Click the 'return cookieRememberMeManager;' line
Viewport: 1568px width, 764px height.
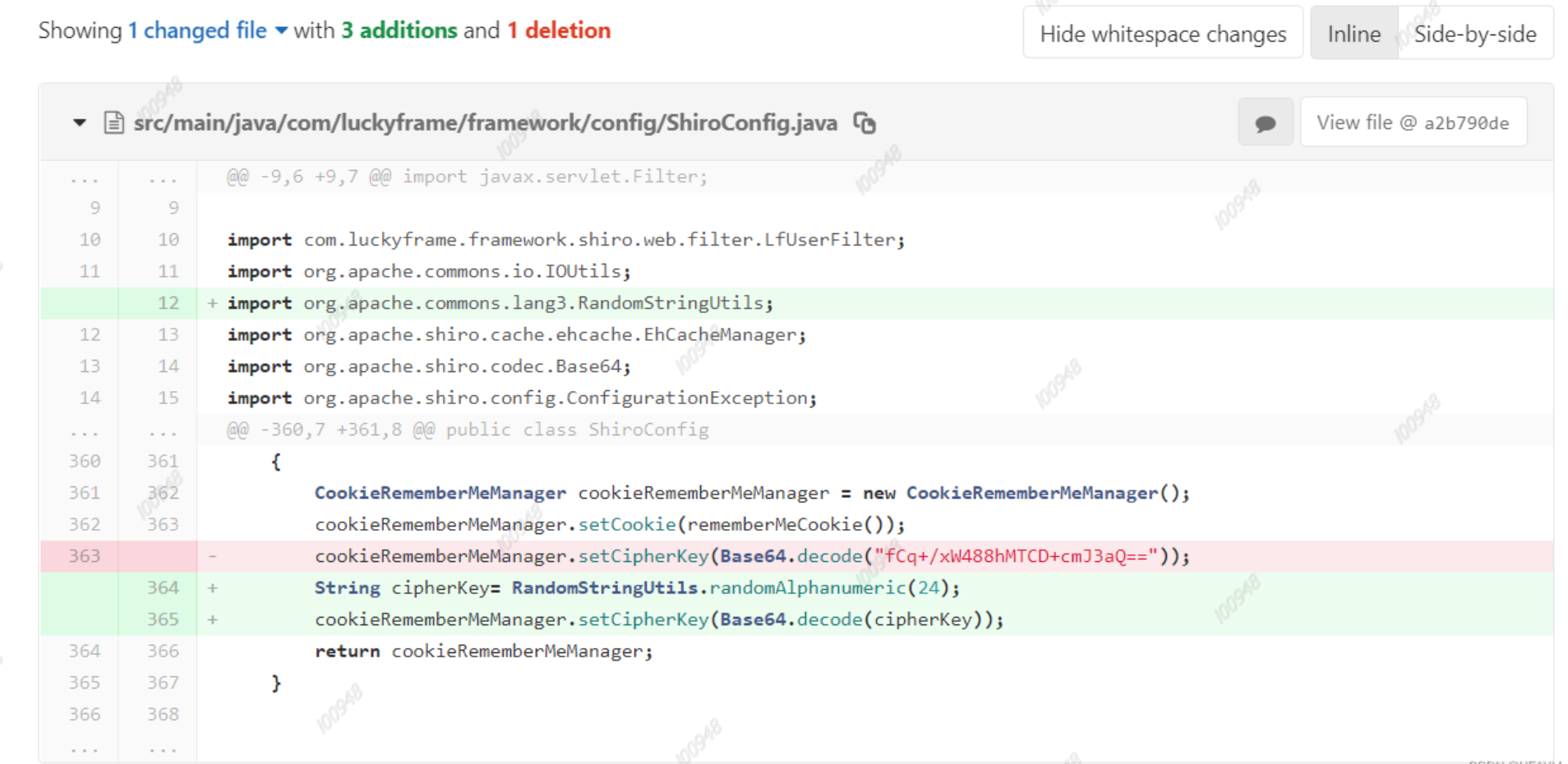[875, 651]
